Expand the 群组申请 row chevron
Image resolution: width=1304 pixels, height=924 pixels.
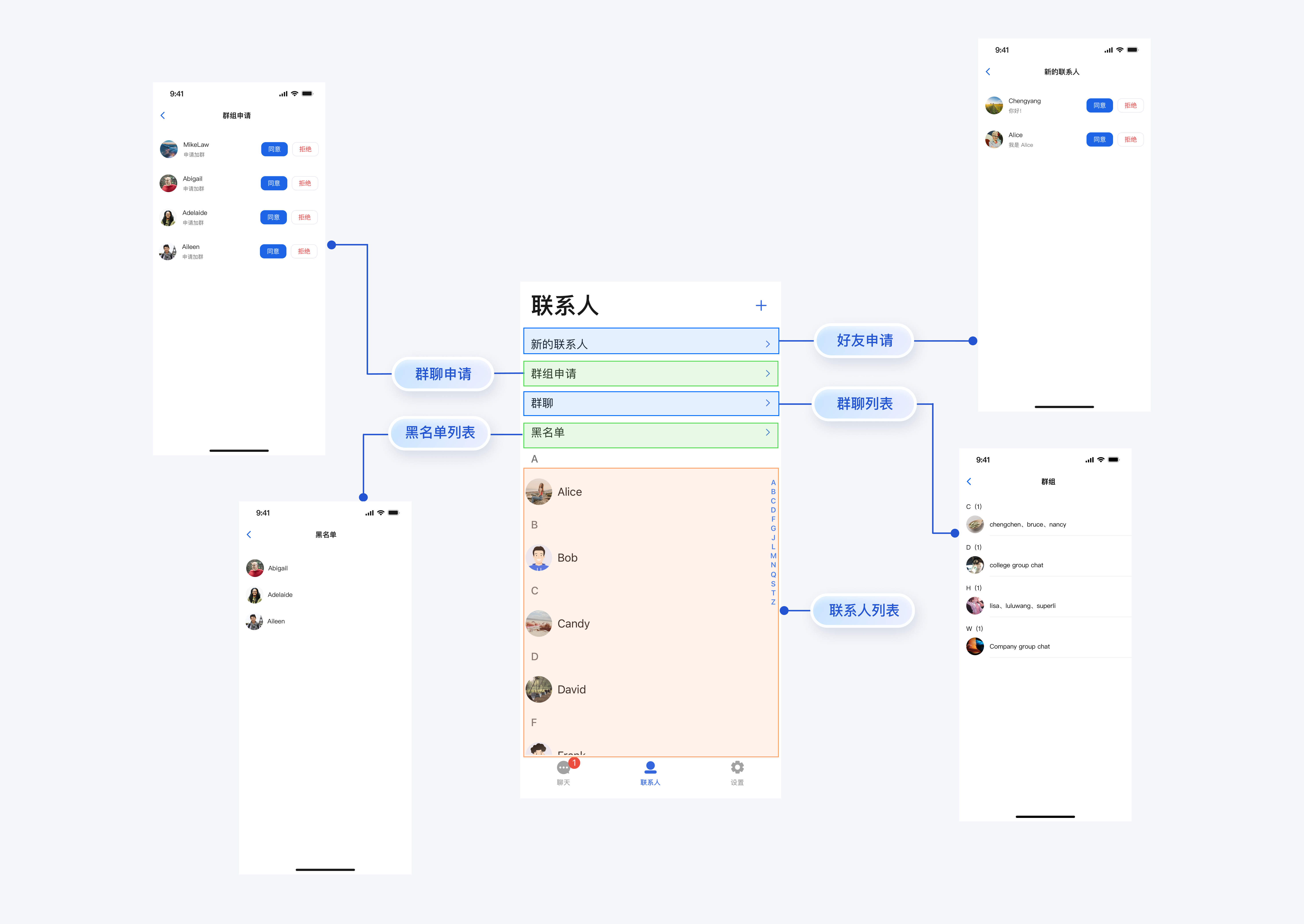tap(768, 374)
